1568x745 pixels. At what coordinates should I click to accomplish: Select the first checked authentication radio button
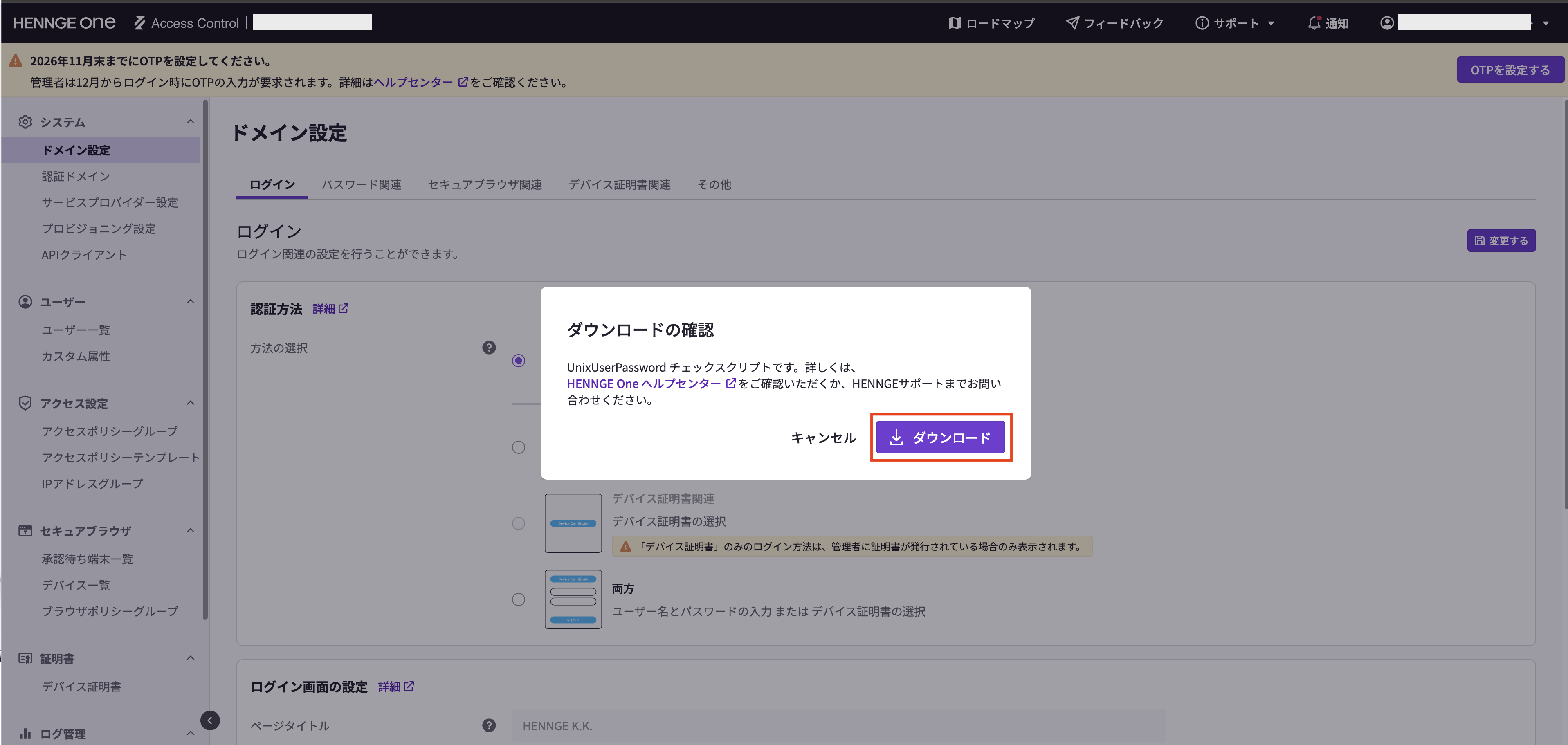point(518,360)
